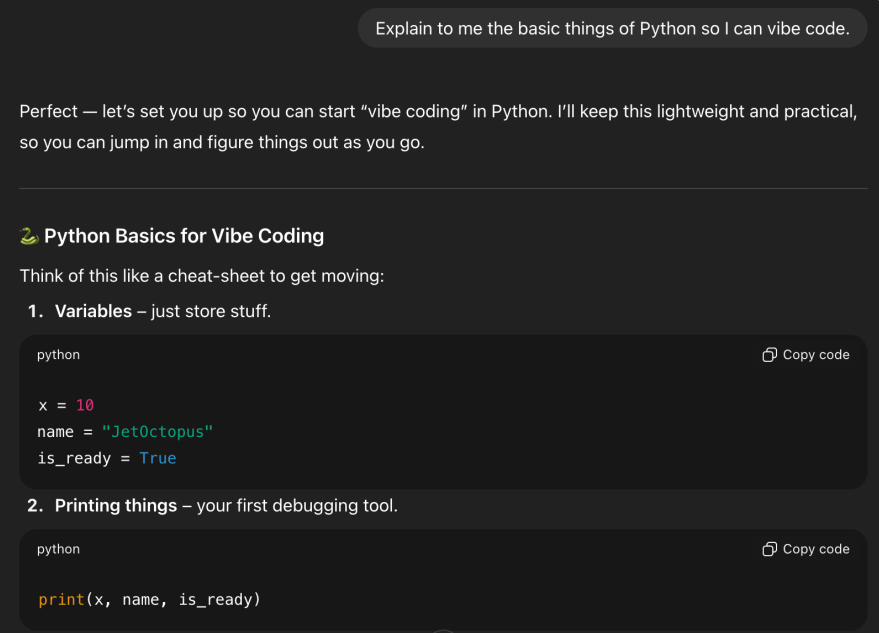Click the bold "Variables" list item title
Viewport: 879px width, 633px height.
tap(93, 311)
